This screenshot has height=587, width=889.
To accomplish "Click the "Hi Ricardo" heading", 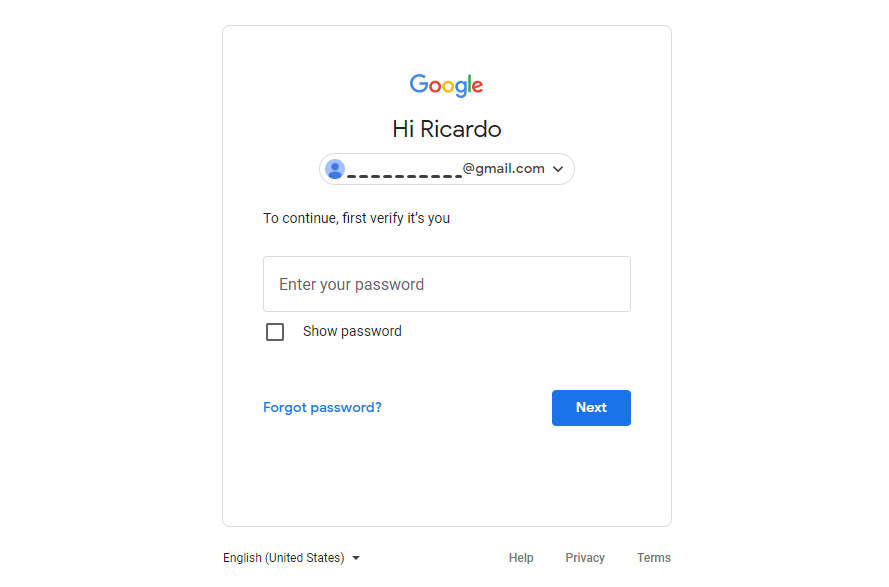I will tap(446, 129).
